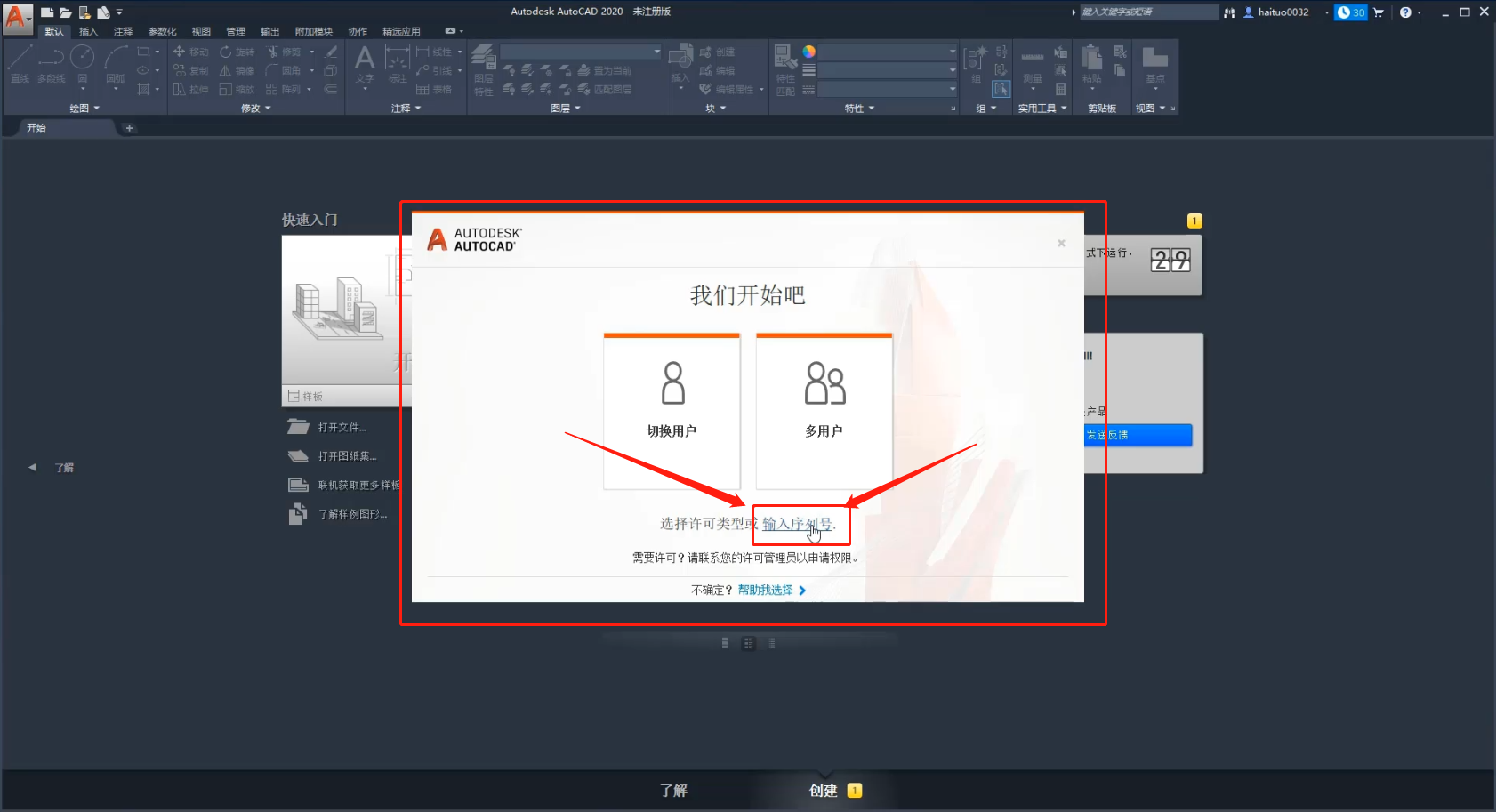Expand the 特性 panel dropdown
Viewport: 1496px width, 812px height.
pos(859,109)
